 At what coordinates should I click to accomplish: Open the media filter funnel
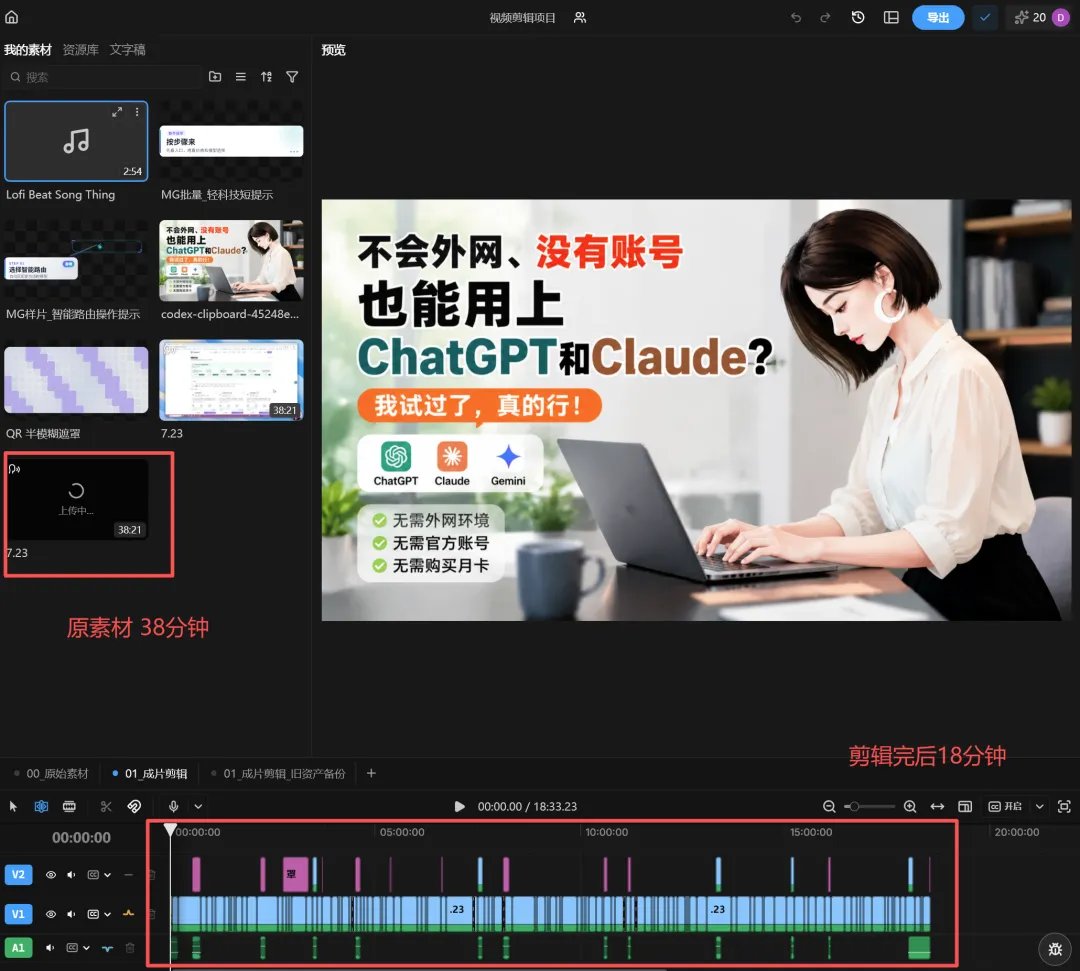coord(292,77)
